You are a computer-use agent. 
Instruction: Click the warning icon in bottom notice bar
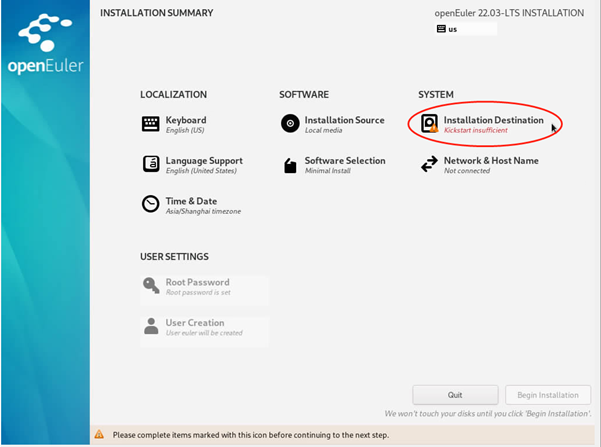pos(99,434)
